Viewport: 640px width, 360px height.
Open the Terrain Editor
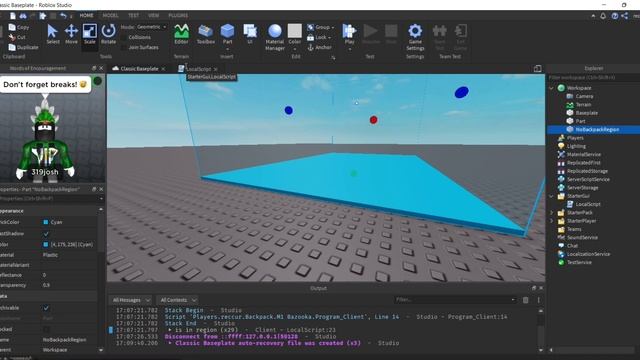tap(181, 34)
